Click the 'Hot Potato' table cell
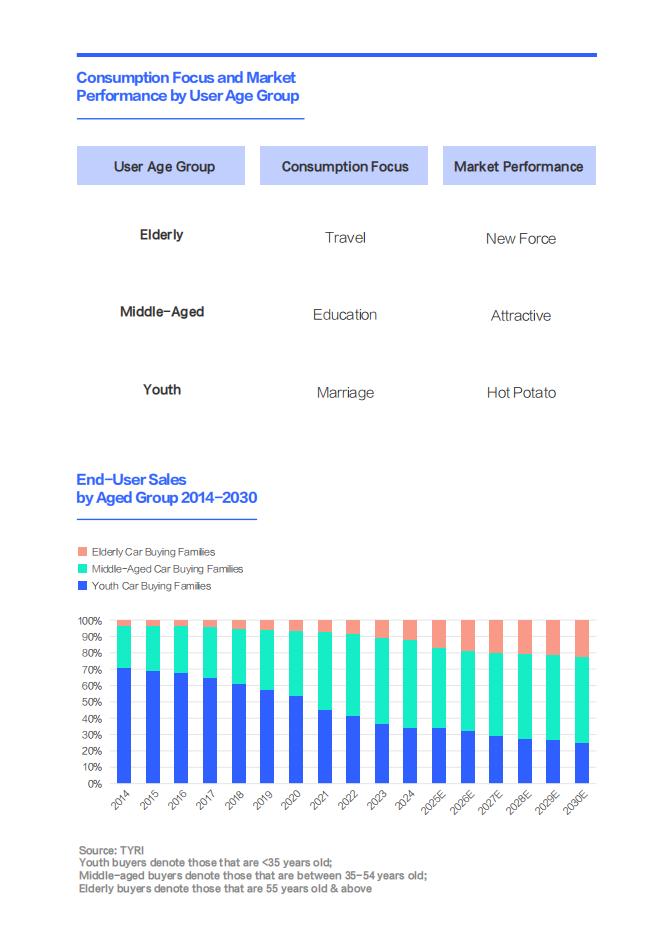 tap(521, 393)
